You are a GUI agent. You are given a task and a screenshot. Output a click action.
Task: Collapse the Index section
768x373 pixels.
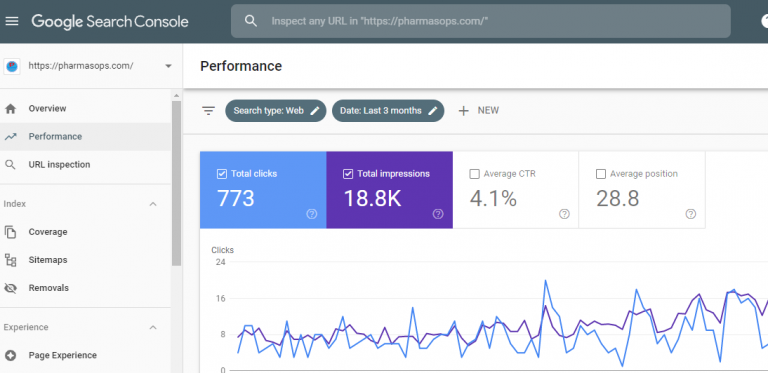[153, 204]
